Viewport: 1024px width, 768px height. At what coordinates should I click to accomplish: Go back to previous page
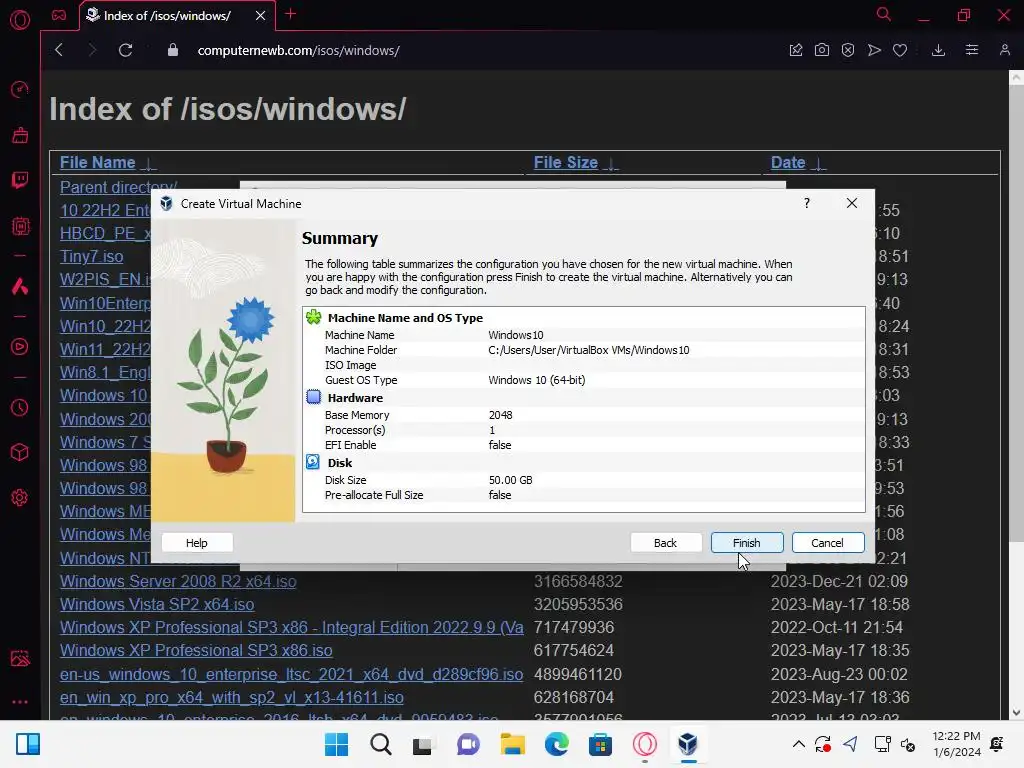59,50
